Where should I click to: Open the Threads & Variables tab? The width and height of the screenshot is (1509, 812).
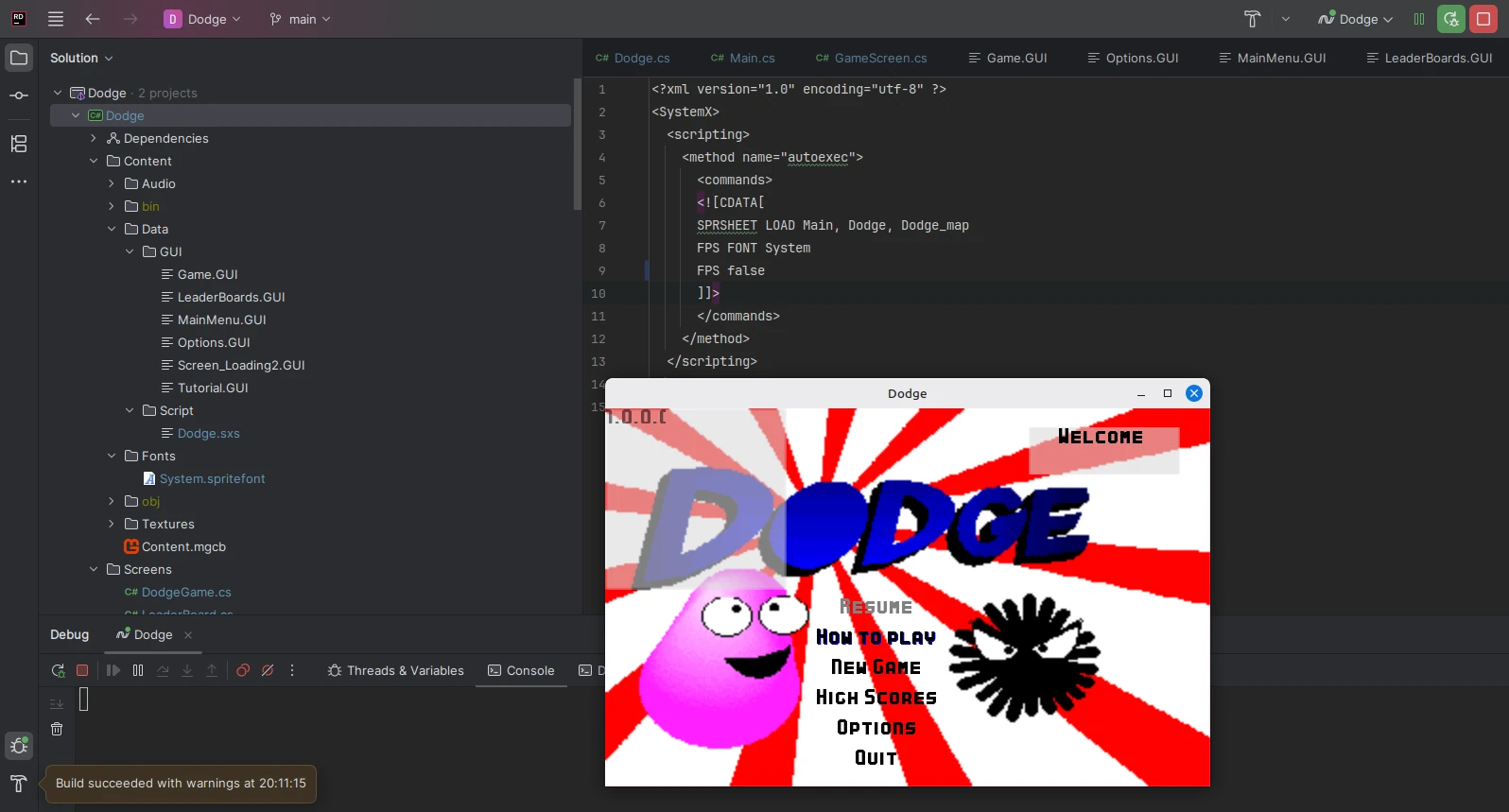[x=395, y=670]
